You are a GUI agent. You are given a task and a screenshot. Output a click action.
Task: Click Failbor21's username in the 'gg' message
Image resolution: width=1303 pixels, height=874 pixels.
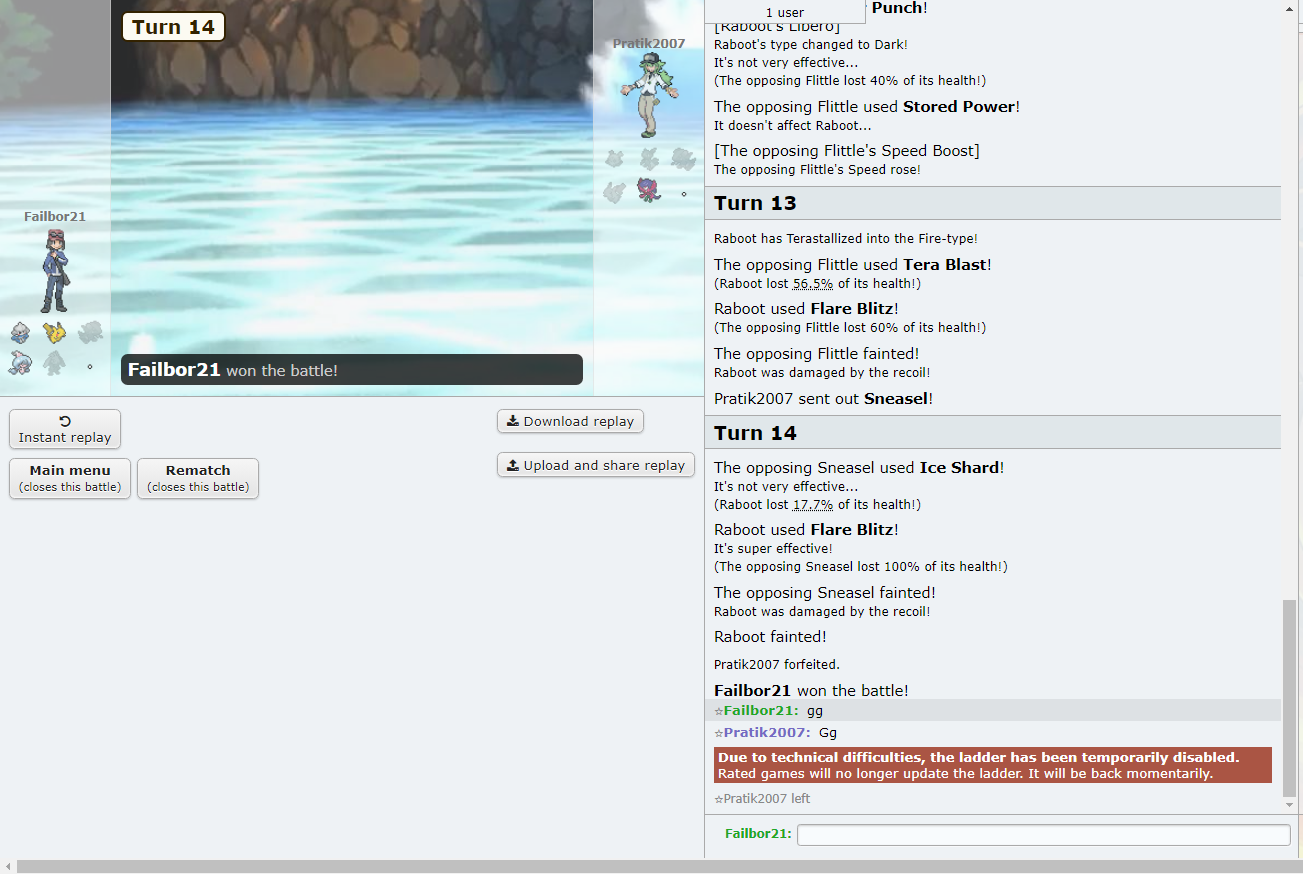pyautogui.click(x=761, y=710)
